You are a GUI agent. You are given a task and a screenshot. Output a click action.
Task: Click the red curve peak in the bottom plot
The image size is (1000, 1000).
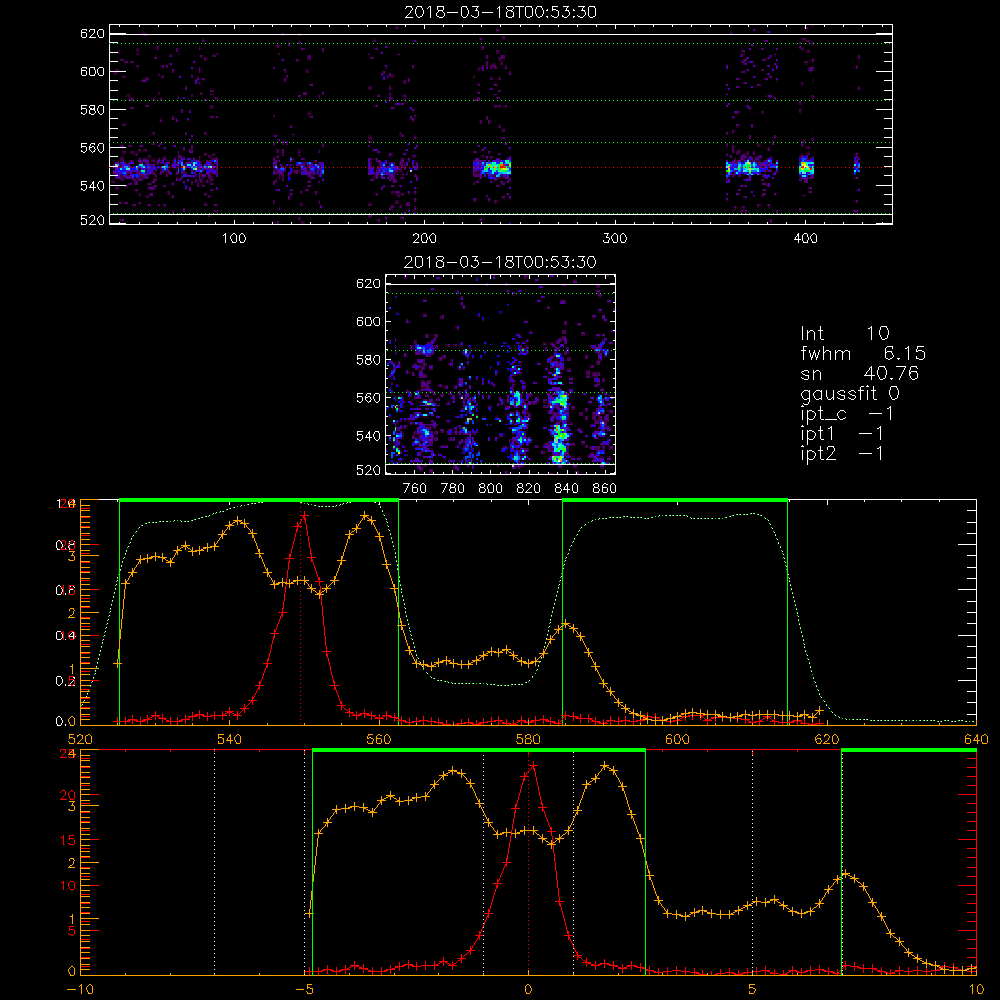coord(533,765)
